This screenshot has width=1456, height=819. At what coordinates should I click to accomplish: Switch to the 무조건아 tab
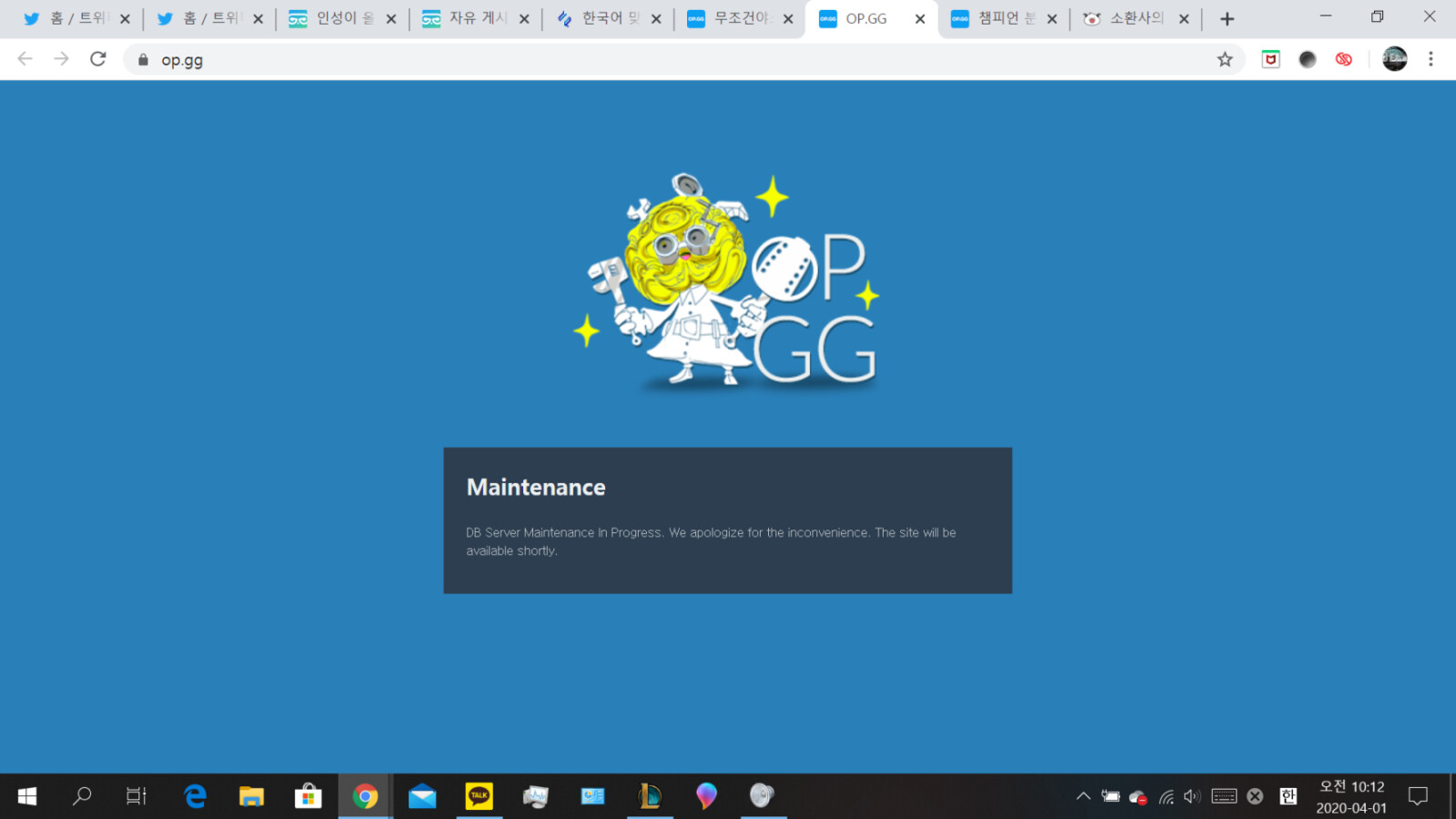[x=740, y=19]
